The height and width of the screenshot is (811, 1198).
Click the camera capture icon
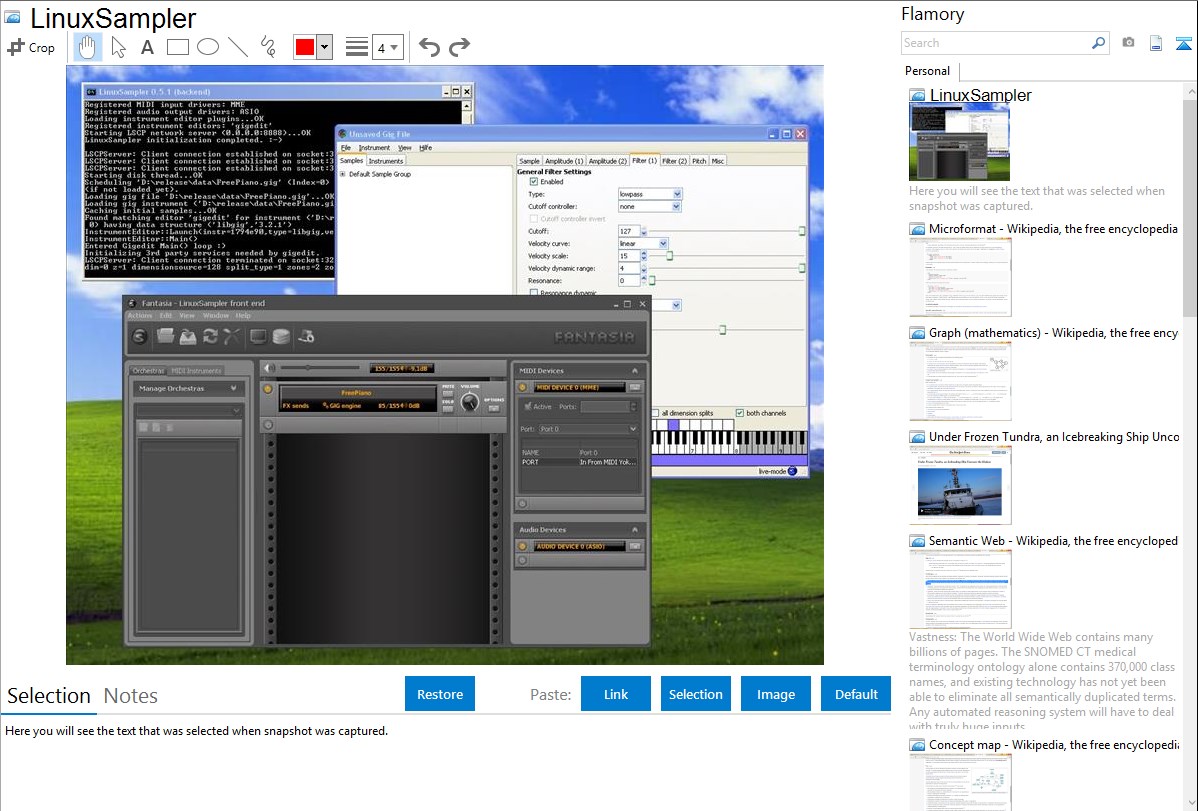coord(1128,43)
